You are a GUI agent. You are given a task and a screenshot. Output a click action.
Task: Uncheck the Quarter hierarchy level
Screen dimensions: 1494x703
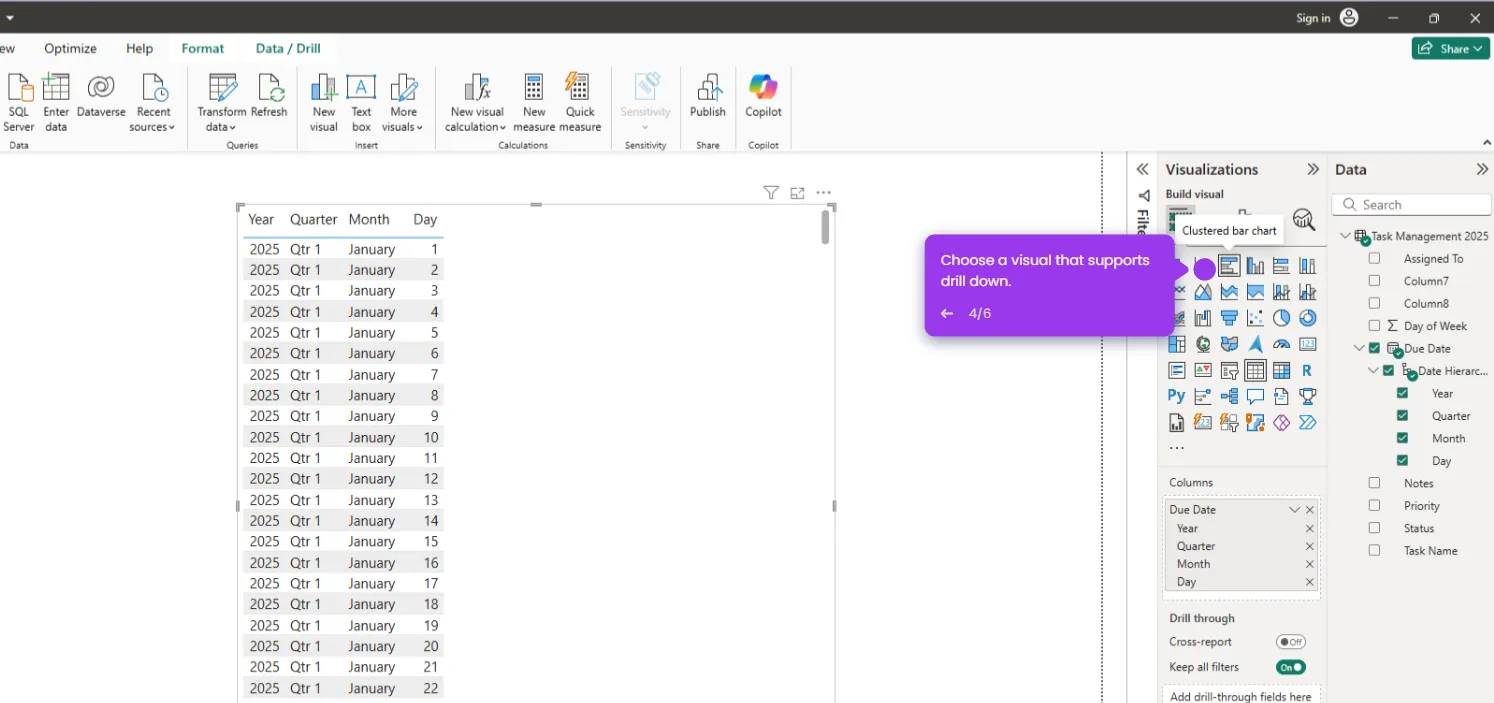click(x=1402, y=415)
